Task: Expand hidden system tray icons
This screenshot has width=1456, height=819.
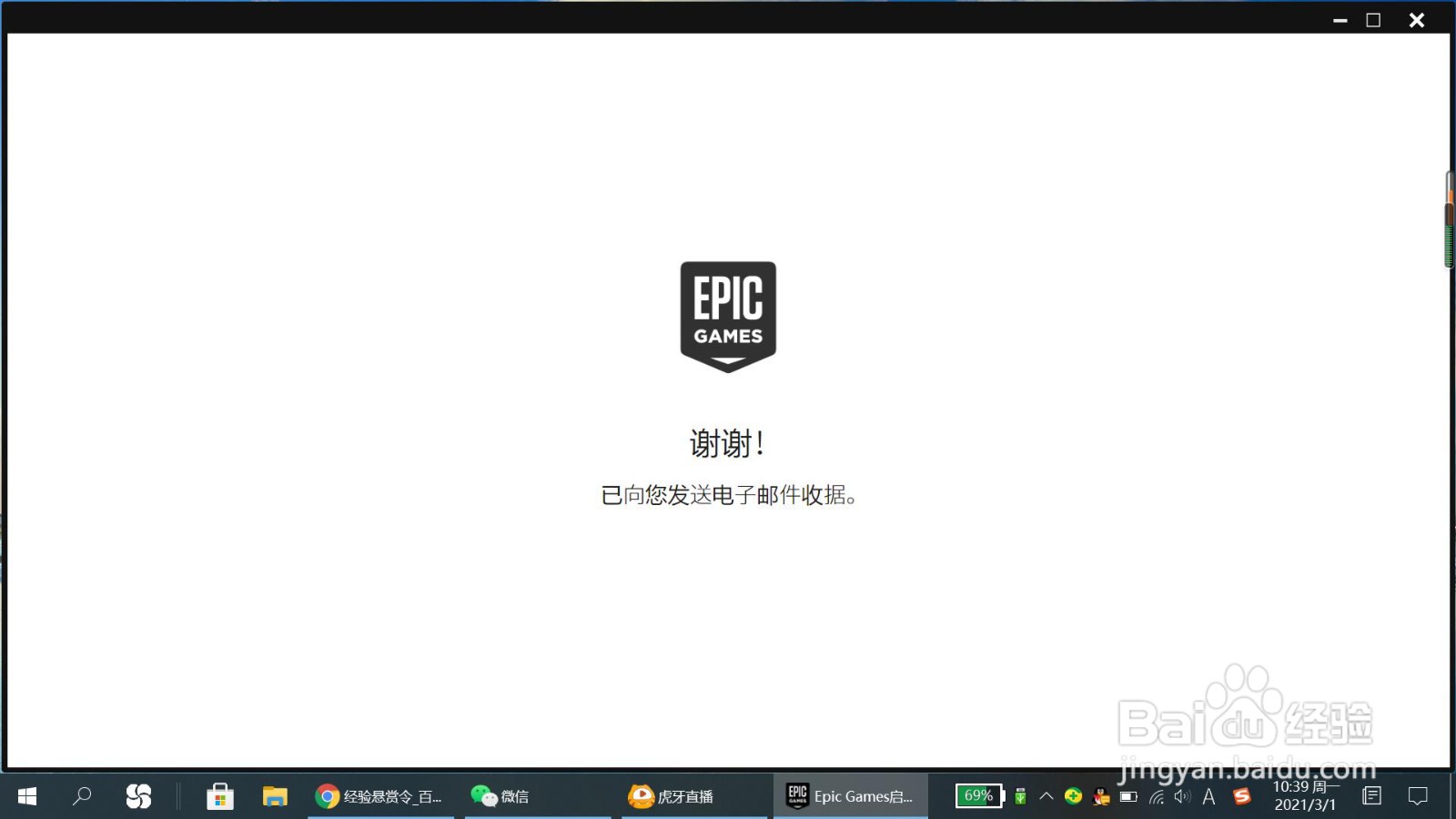Action: [x=1046, y=796]
